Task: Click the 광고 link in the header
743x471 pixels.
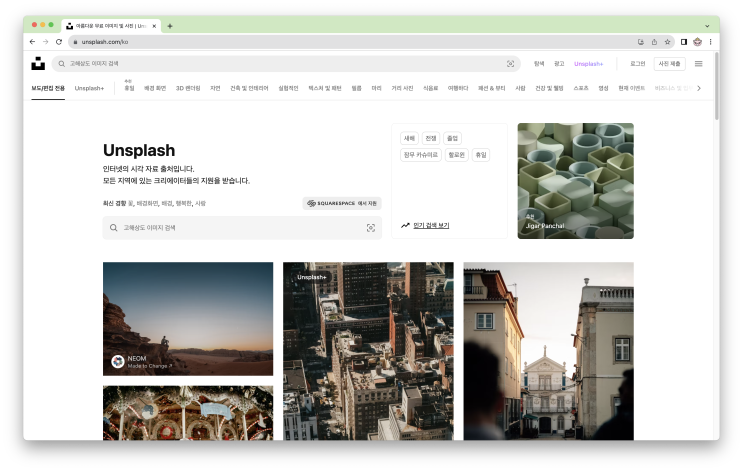Action: click(x=559, y=63)
